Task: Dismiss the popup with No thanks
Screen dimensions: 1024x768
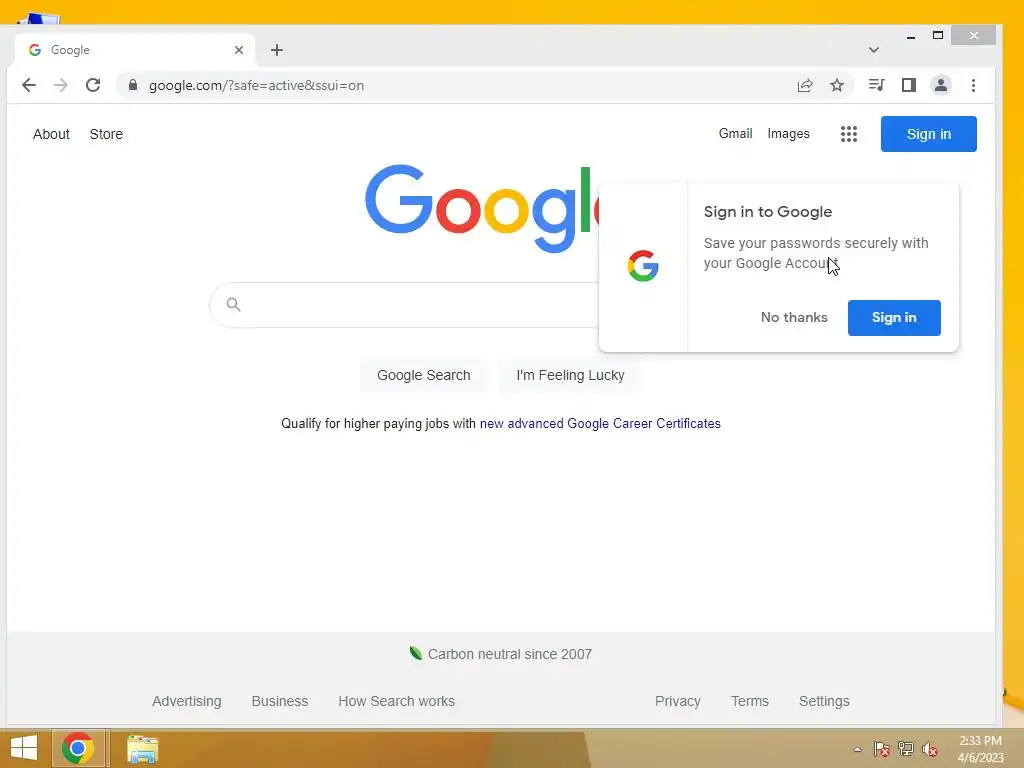Action: click(793, 317)
